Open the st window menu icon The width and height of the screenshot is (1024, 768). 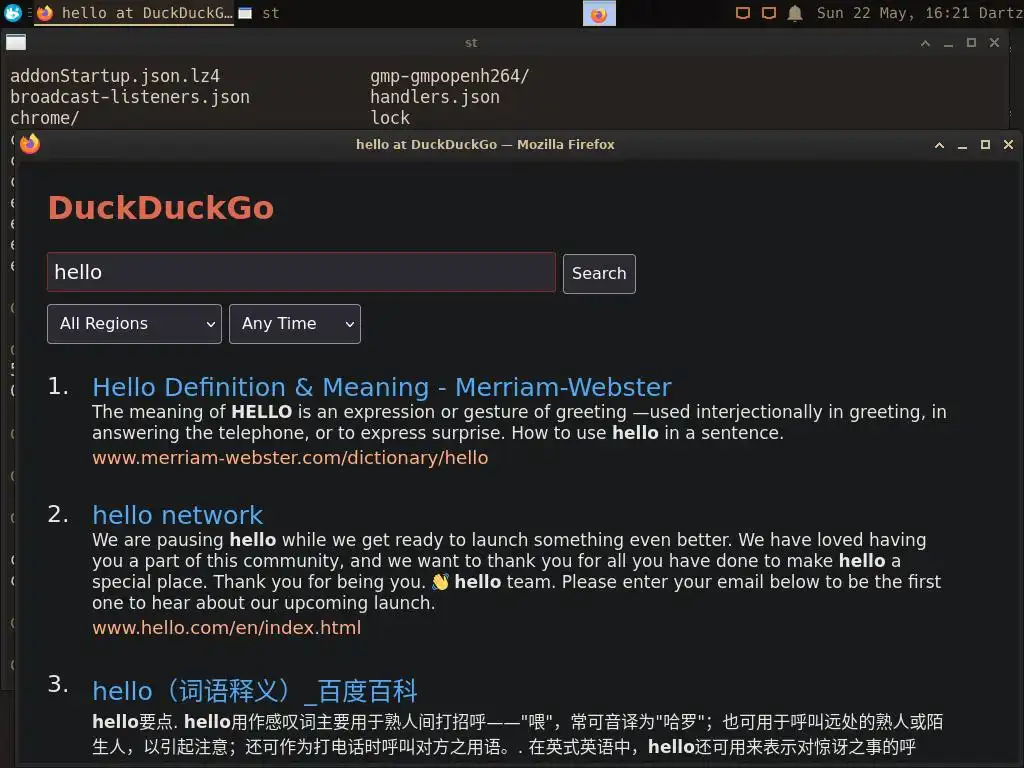pos(16,42)
